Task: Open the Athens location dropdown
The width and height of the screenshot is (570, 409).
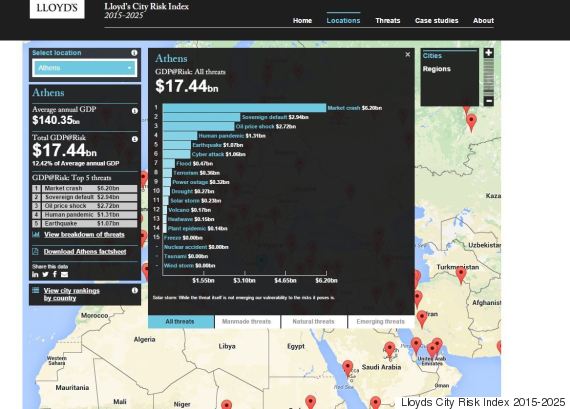Action: [85, 68]
